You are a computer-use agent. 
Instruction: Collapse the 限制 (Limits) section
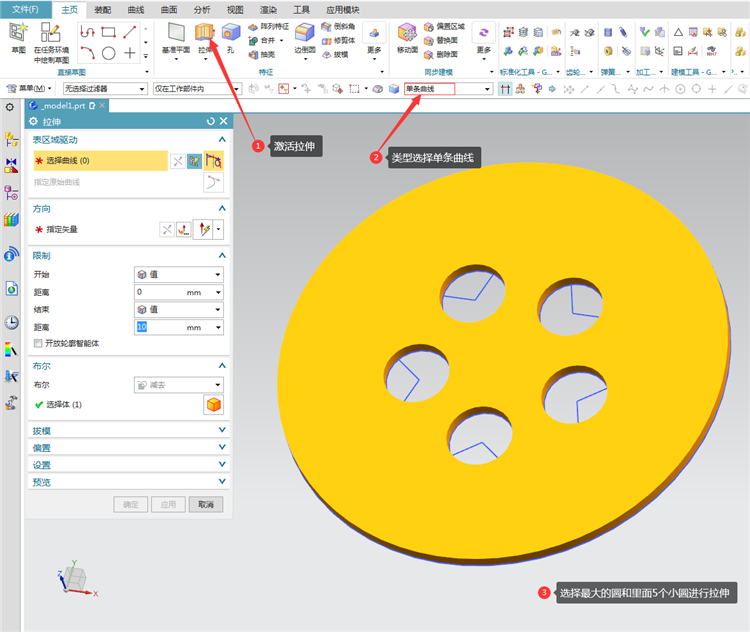[222, 255]
